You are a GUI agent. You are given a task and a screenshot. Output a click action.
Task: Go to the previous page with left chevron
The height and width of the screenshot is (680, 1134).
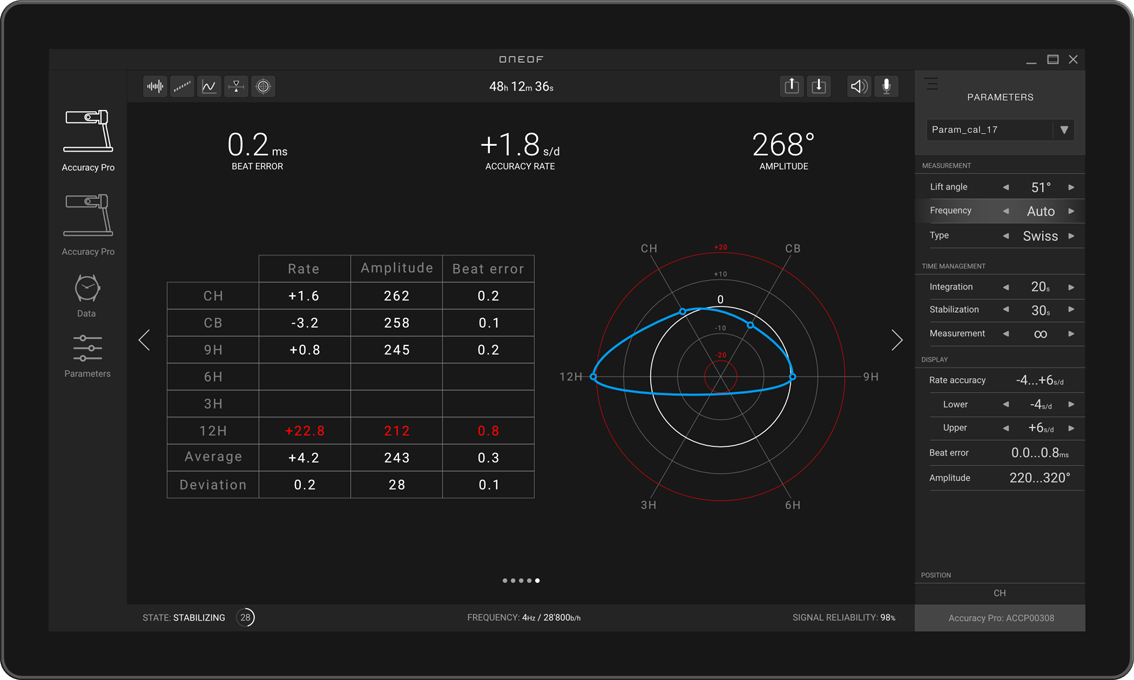[144, 340]
